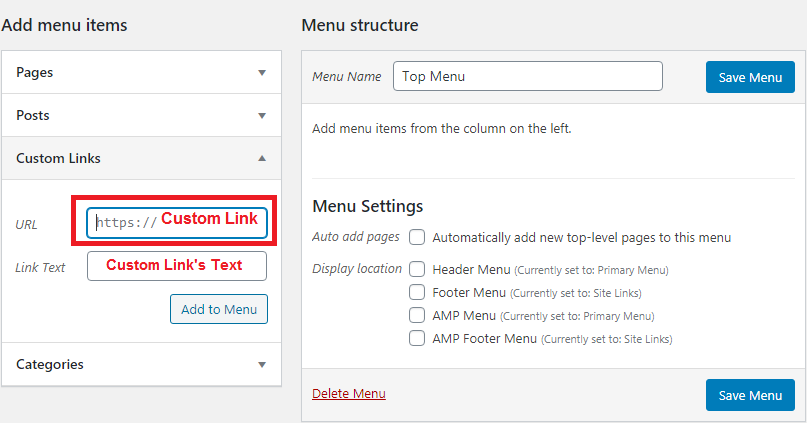The width and height of the screenshot is (807, 423).
Task: Enable automatically add new top-level pages
Action: (417, 237)
